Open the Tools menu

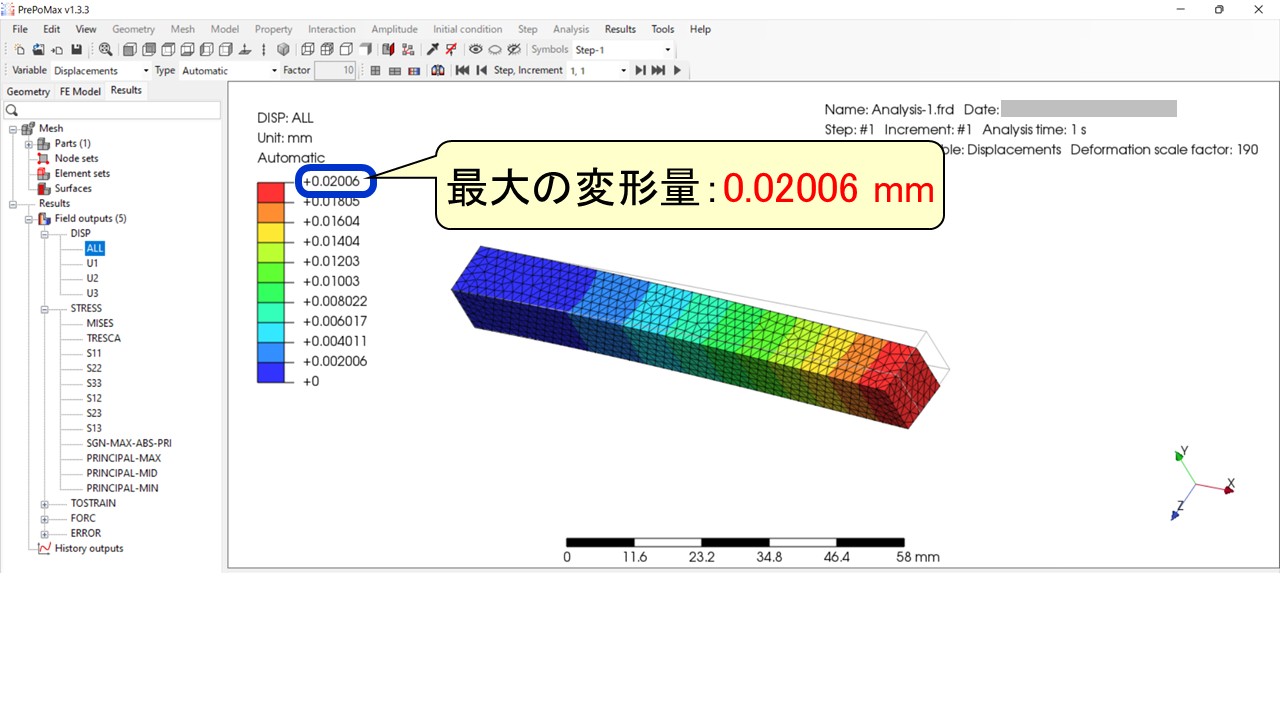663,29
